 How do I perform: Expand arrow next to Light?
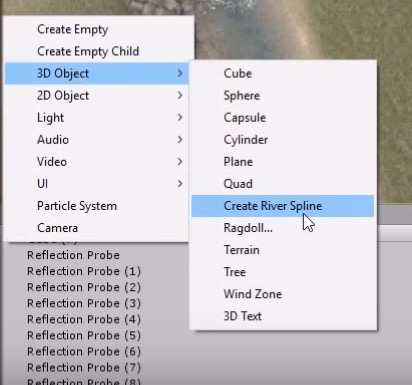180,118
